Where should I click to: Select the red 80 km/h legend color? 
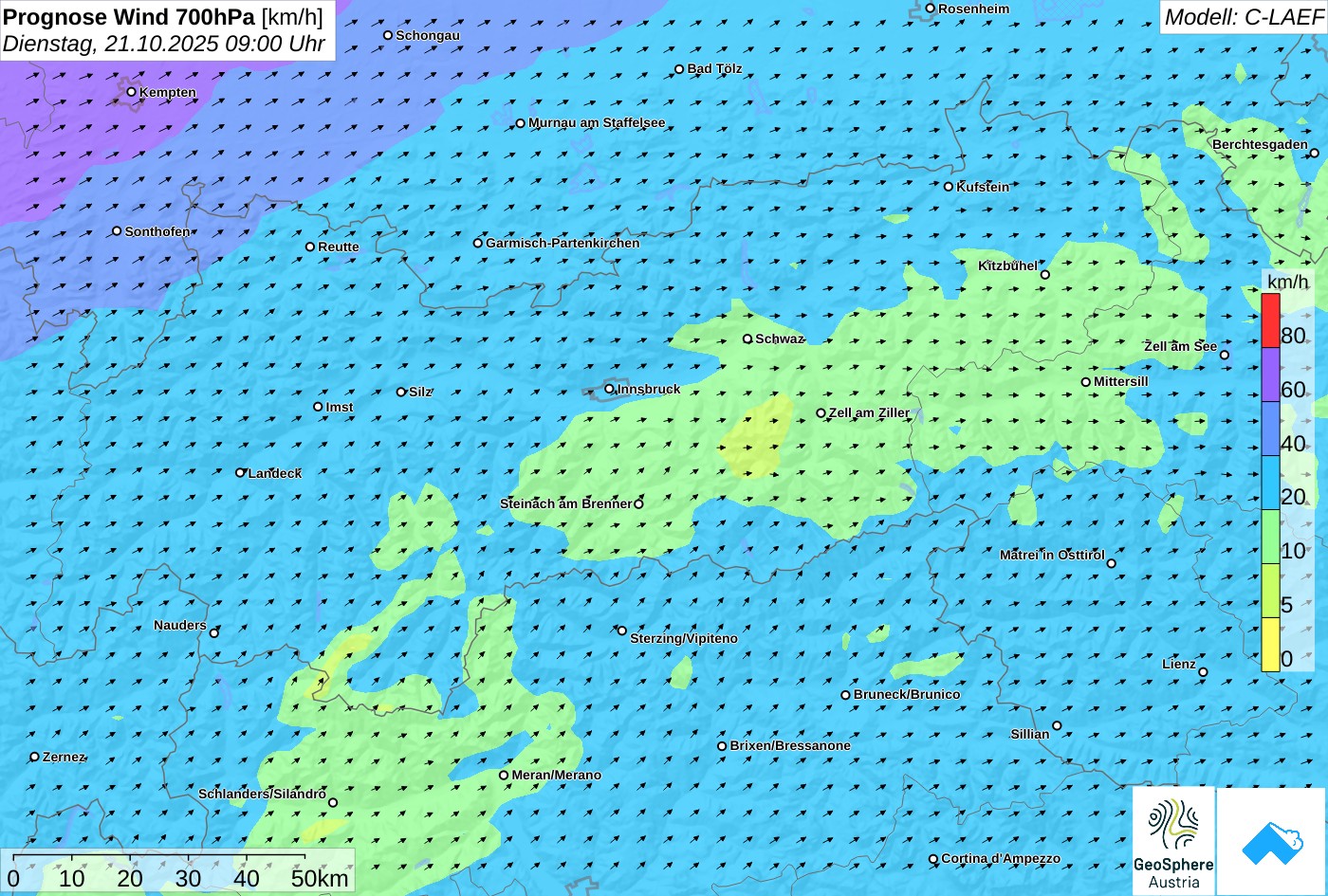[x=1270, y=320]
